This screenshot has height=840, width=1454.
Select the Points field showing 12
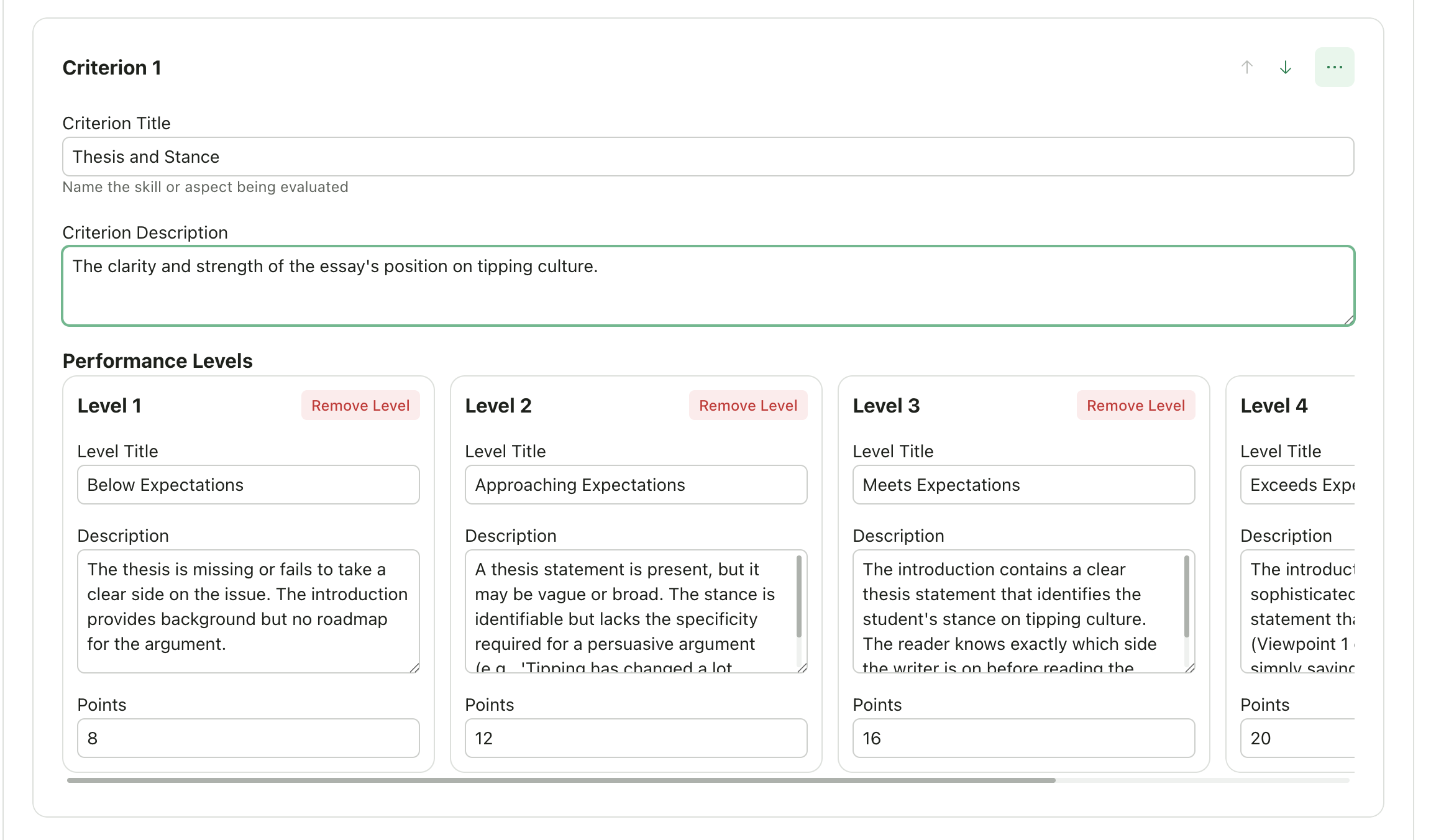pos(635,737)
